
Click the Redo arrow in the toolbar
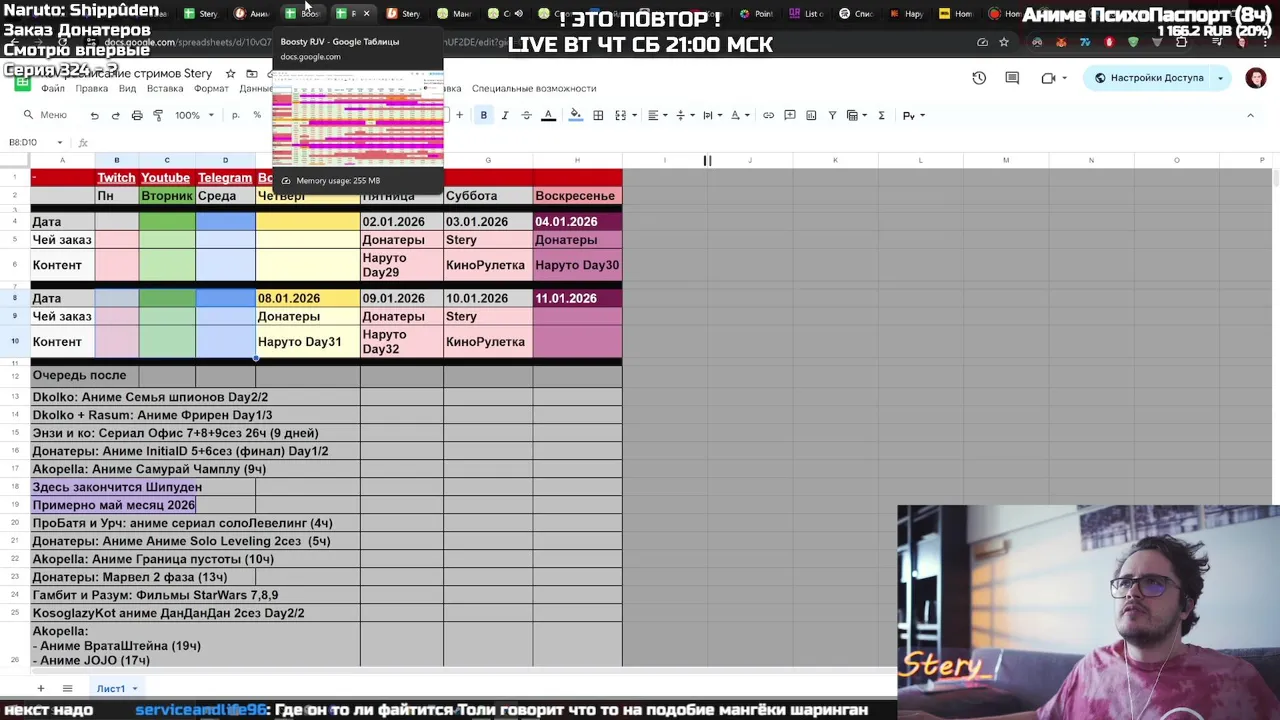pos(115,116)
